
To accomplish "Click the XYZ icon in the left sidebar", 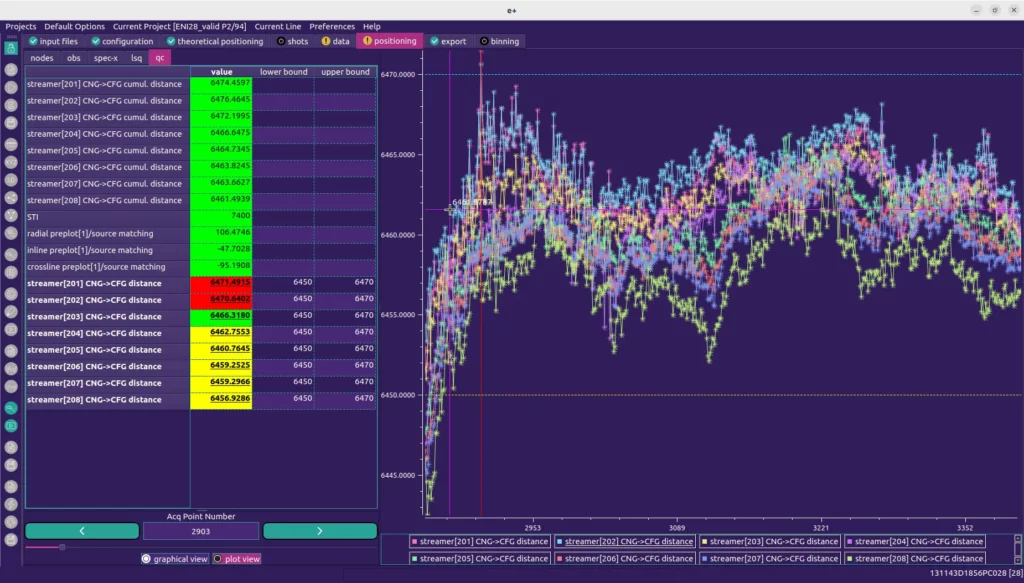I will click(10, 162).
